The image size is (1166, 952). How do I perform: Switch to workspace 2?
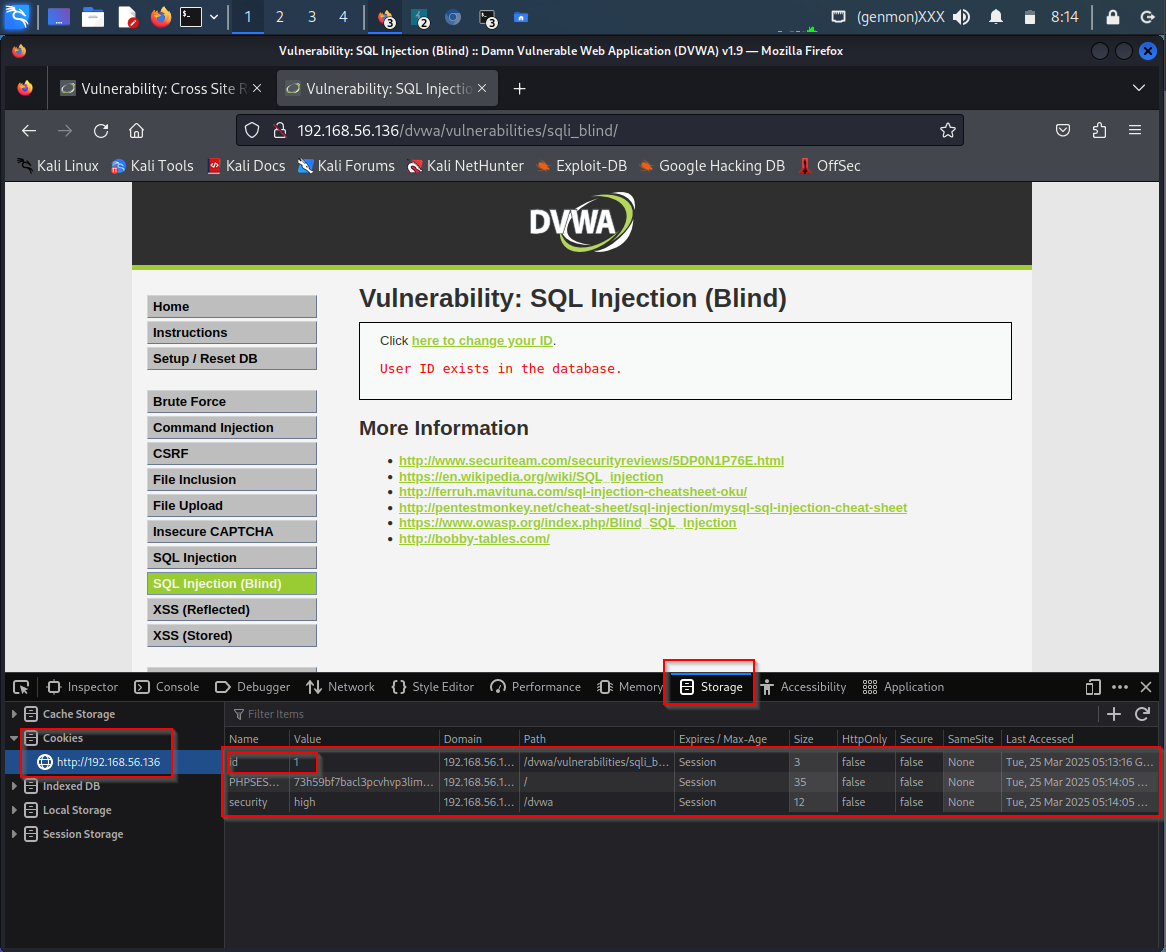coord(280,16)
